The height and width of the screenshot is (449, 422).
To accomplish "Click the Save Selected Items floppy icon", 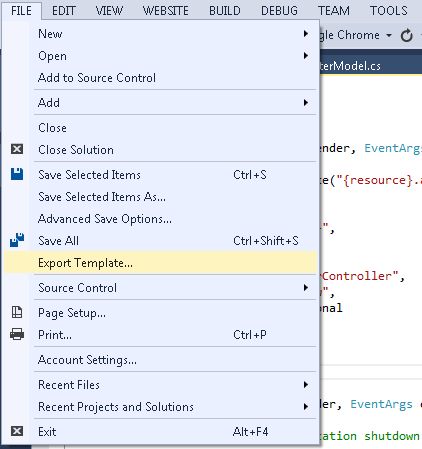I will pyautogui.click(x=17, y=174).
